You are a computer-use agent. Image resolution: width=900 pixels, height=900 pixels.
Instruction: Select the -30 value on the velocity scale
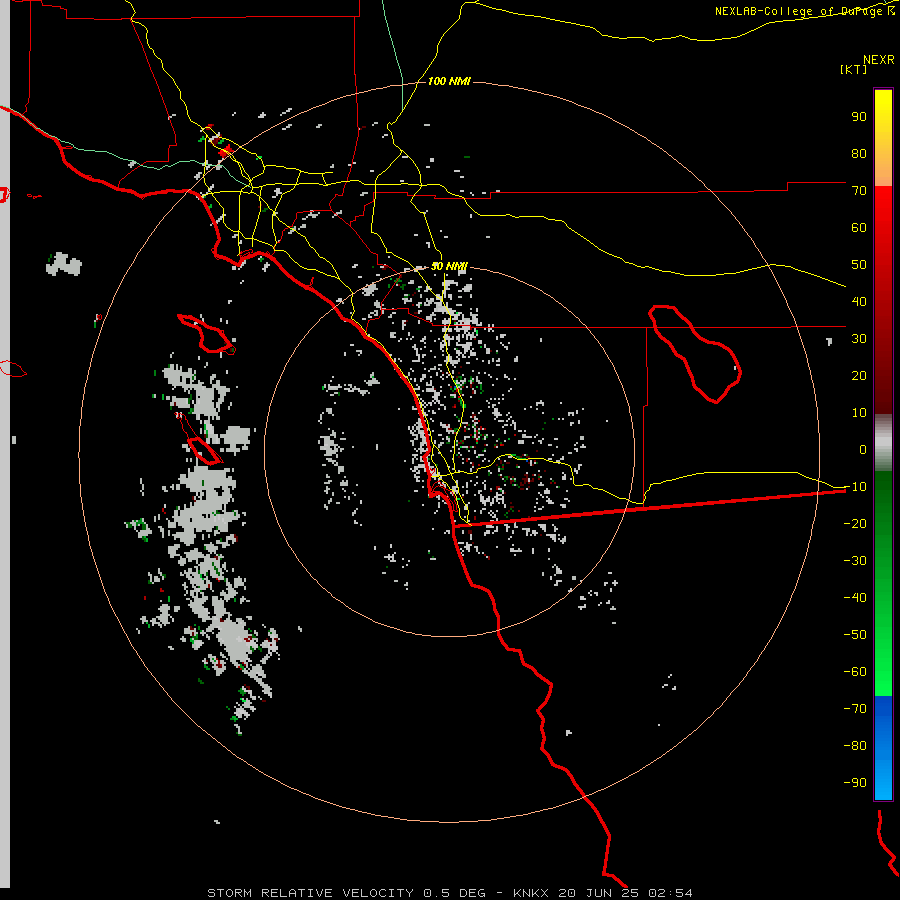coord(855,561)
